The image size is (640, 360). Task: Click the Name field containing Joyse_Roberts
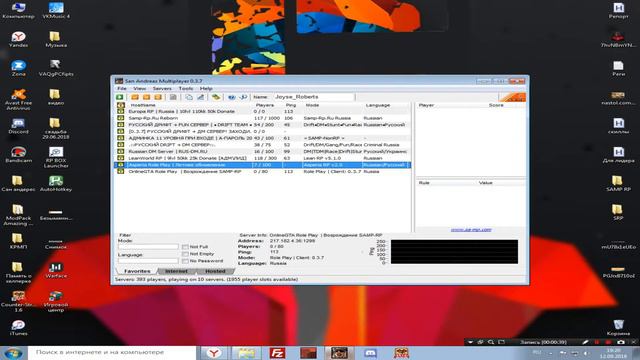coord(313,97)
